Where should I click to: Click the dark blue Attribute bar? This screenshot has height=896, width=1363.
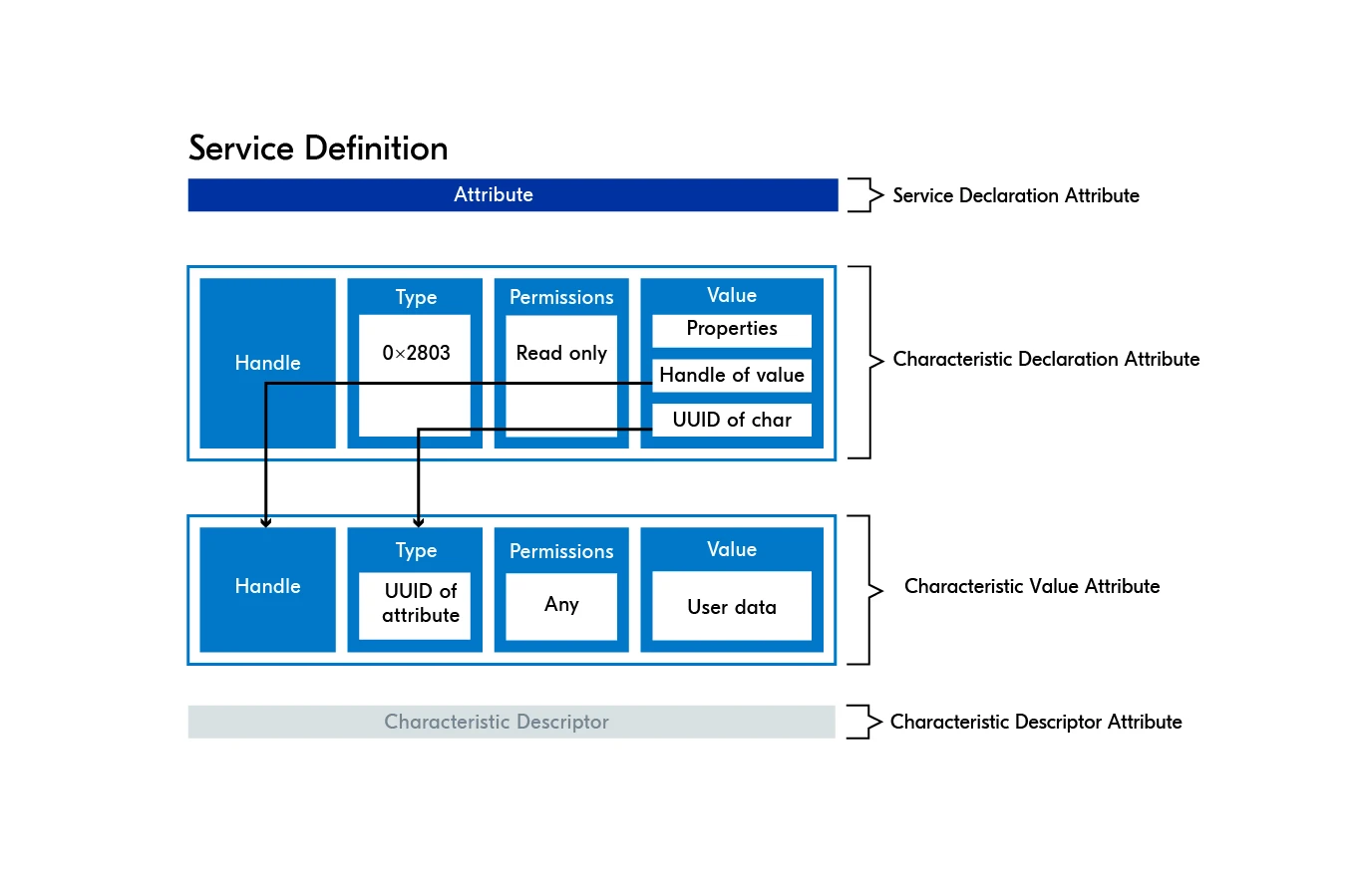tap(512, 195)
